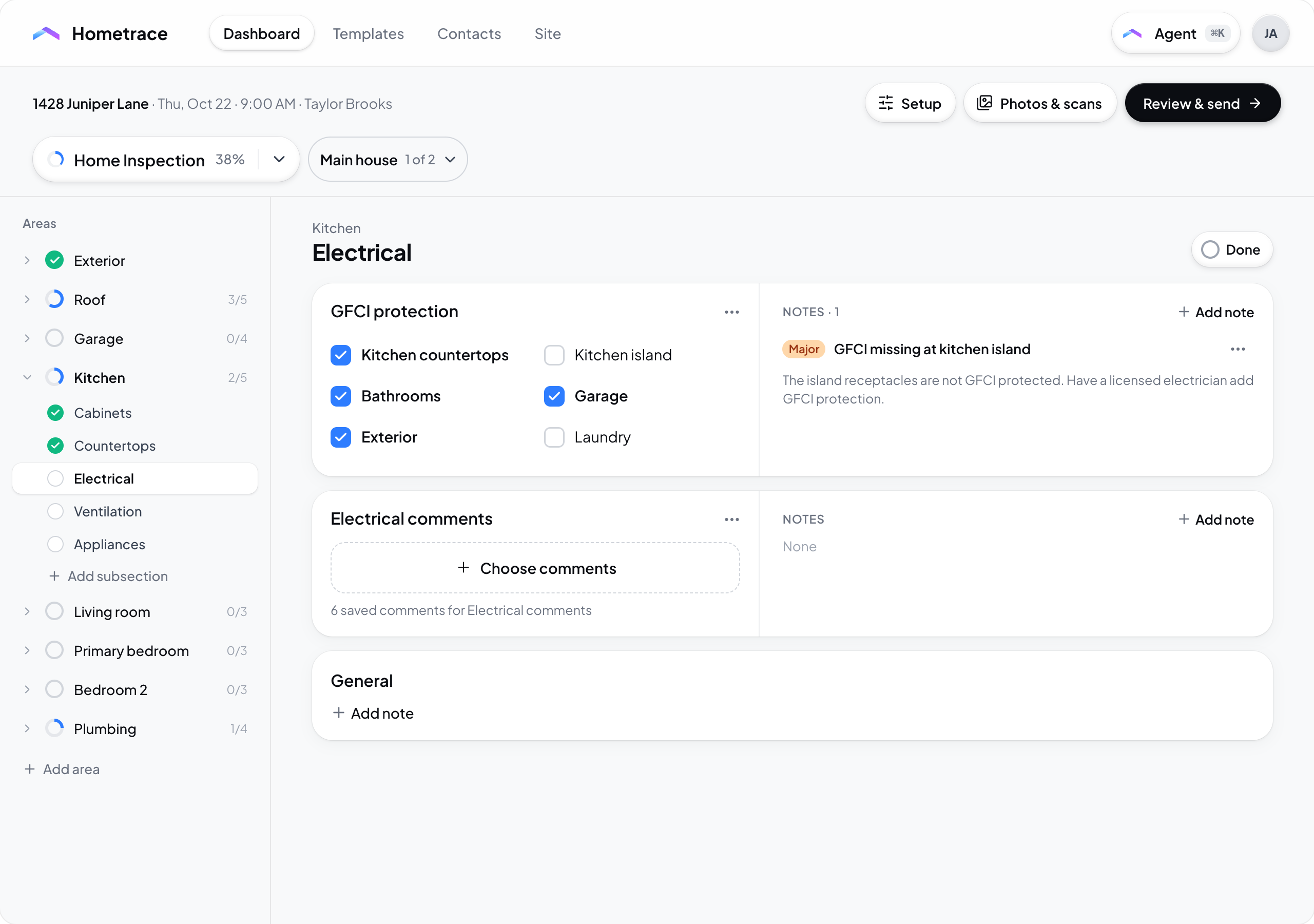Go to the Site tab

pyautogui.click(x=548, y=34)
